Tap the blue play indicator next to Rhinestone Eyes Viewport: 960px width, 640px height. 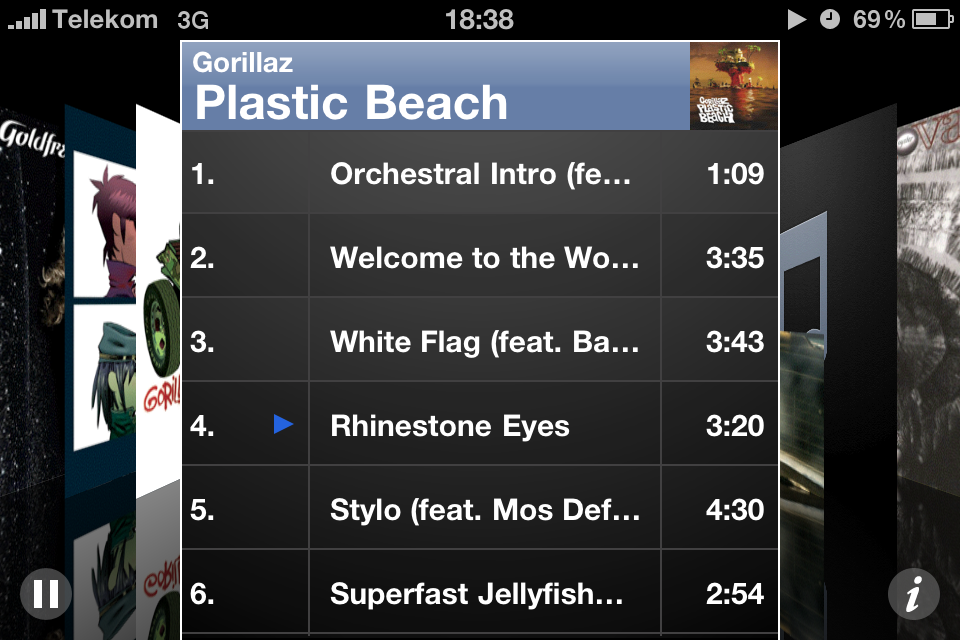point(283,423)
